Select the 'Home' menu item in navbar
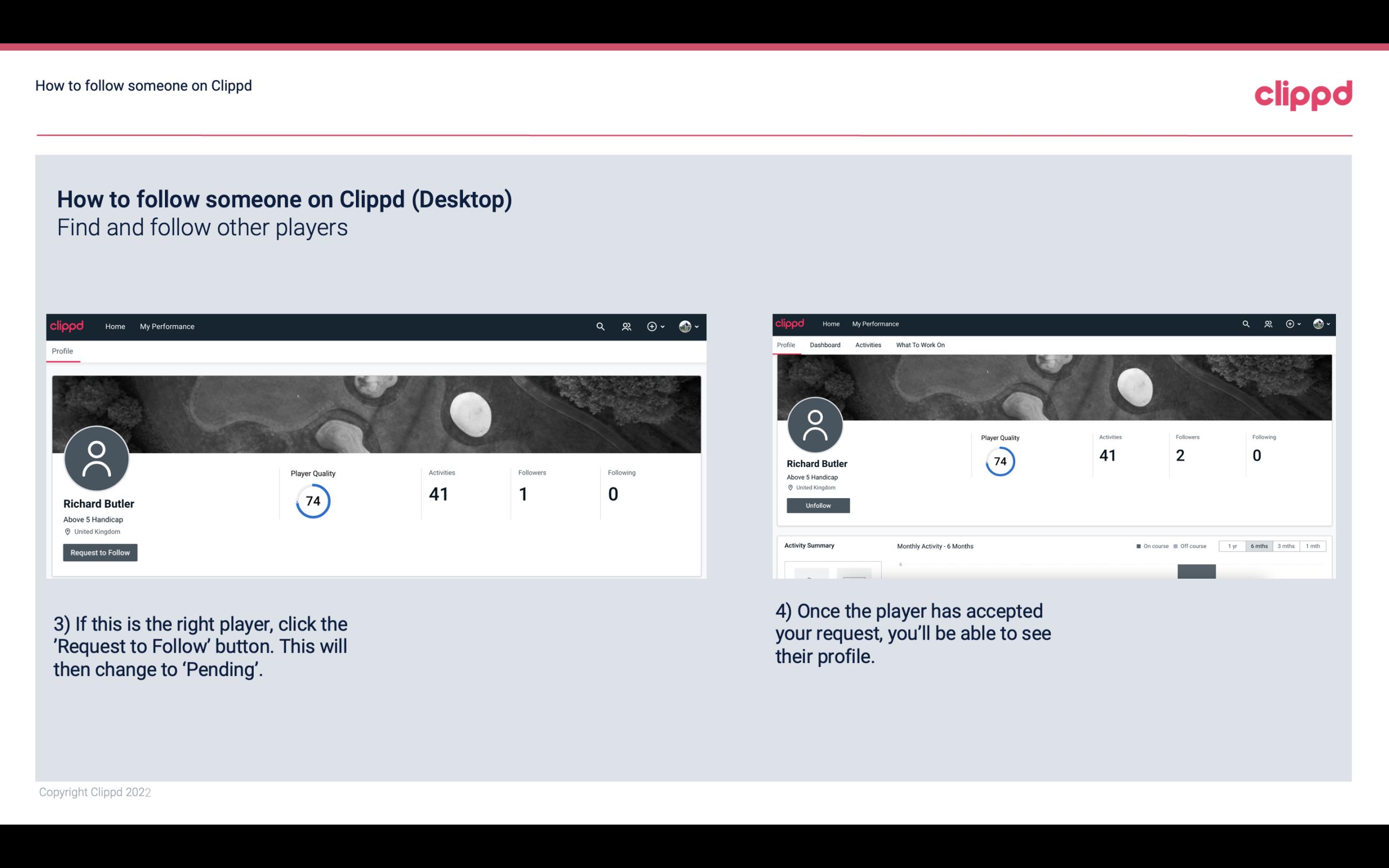Viewport: 1389px width, 868px height. pyautogui.click(x=115, y=326)
